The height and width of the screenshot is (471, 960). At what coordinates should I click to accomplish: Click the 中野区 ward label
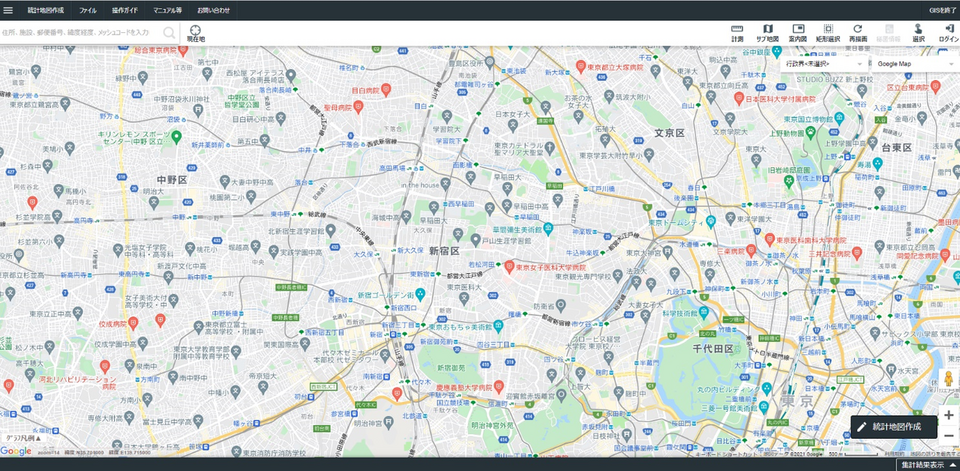(x=171, y=180)
